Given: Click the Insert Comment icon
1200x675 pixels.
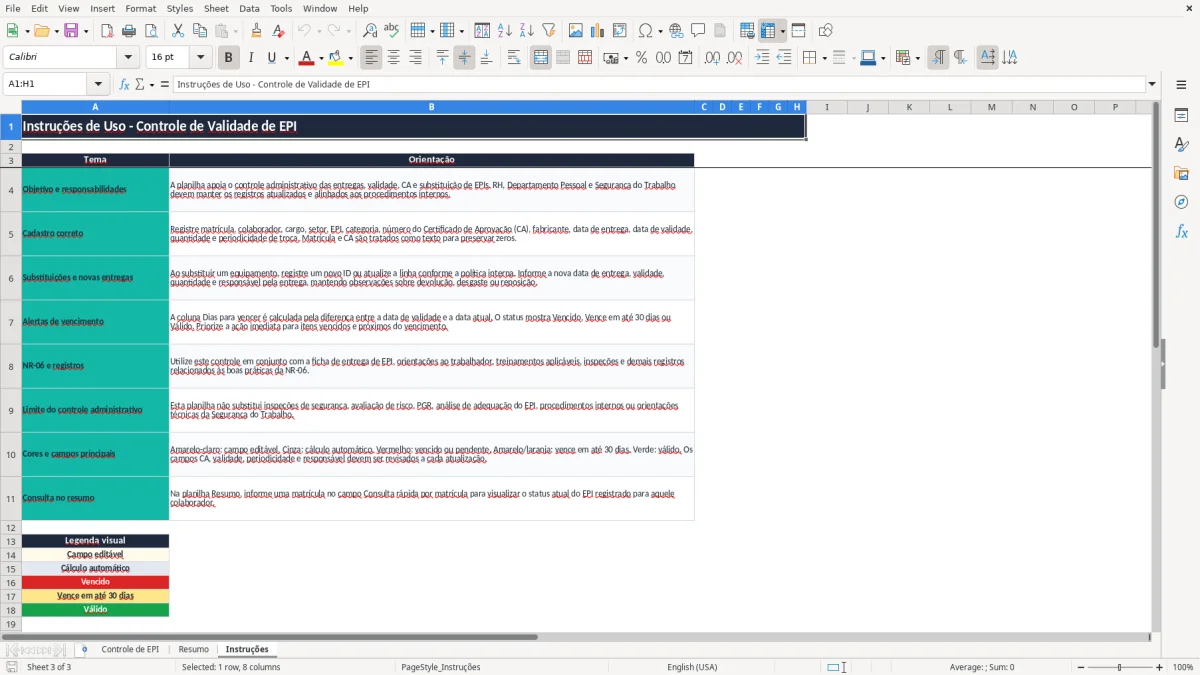Looking at the screenshot, I should (x=697, y=31).
